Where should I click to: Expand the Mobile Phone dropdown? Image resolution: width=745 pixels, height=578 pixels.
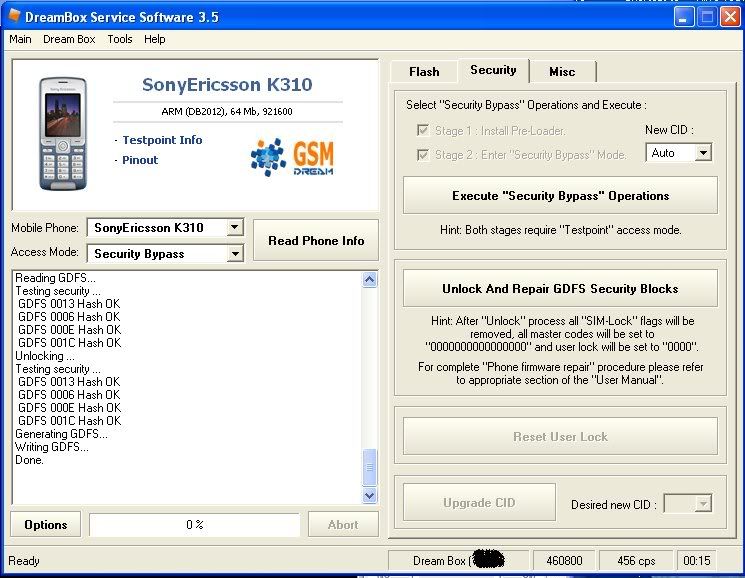[x=234, y=227]
